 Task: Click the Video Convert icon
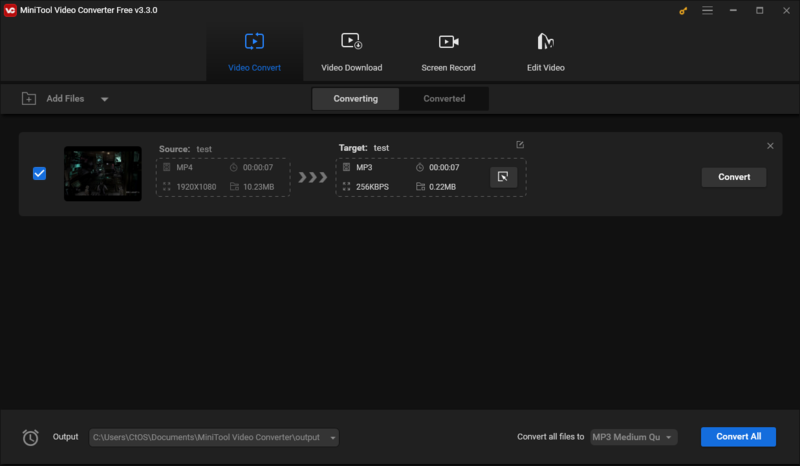[254, 41]
